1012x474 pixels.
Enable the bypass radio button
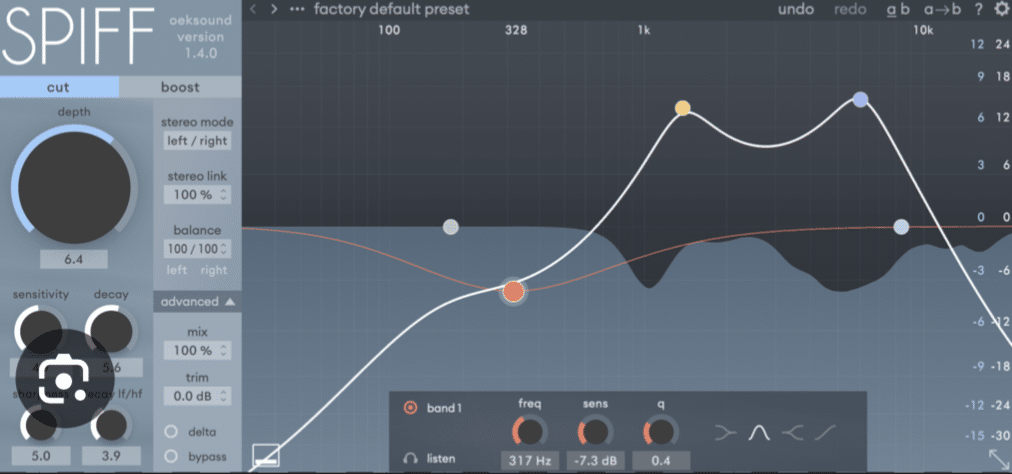tap(171, 457)
